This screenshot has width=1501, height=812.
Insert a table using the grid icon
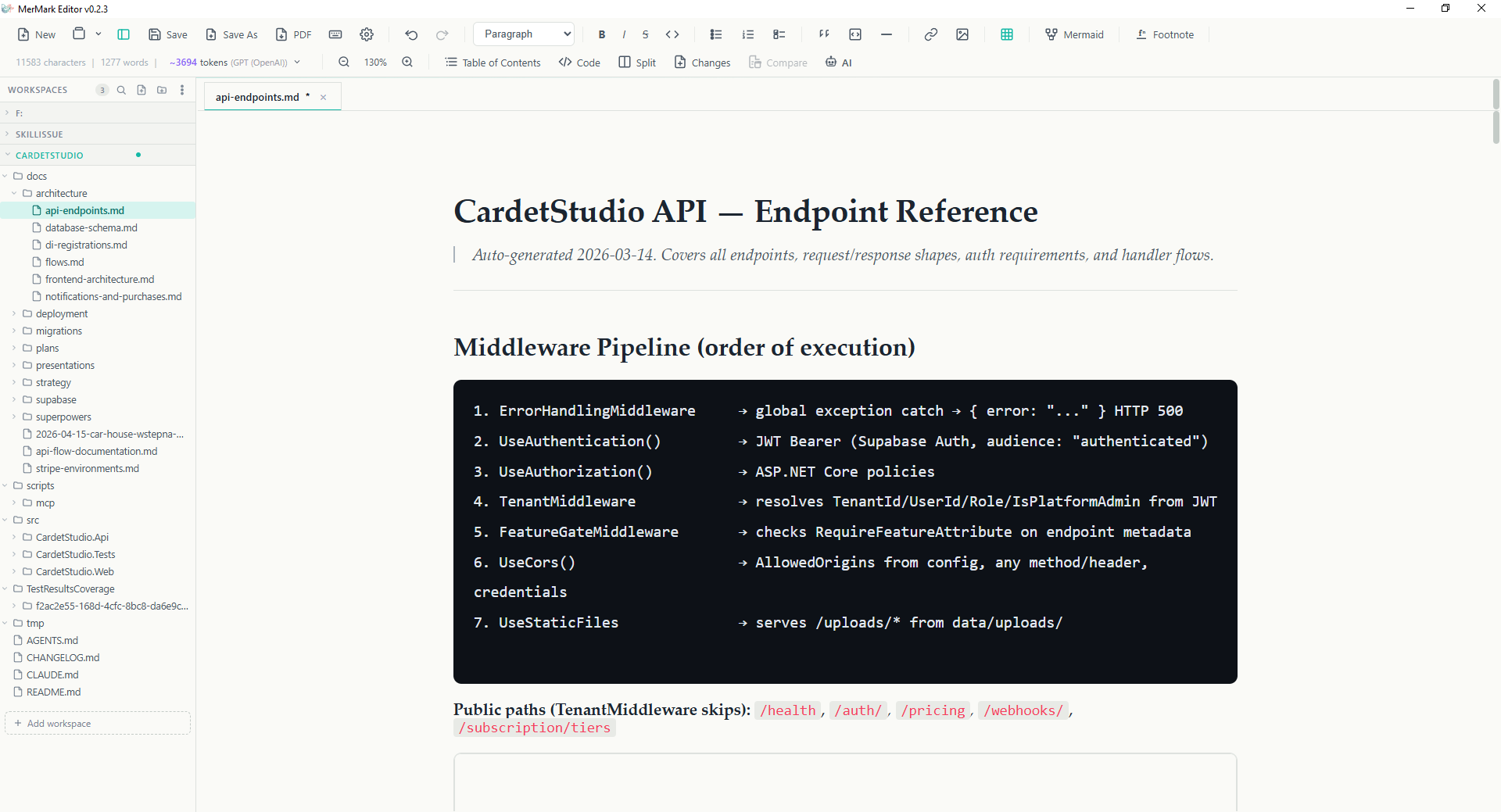(1006, 34)
